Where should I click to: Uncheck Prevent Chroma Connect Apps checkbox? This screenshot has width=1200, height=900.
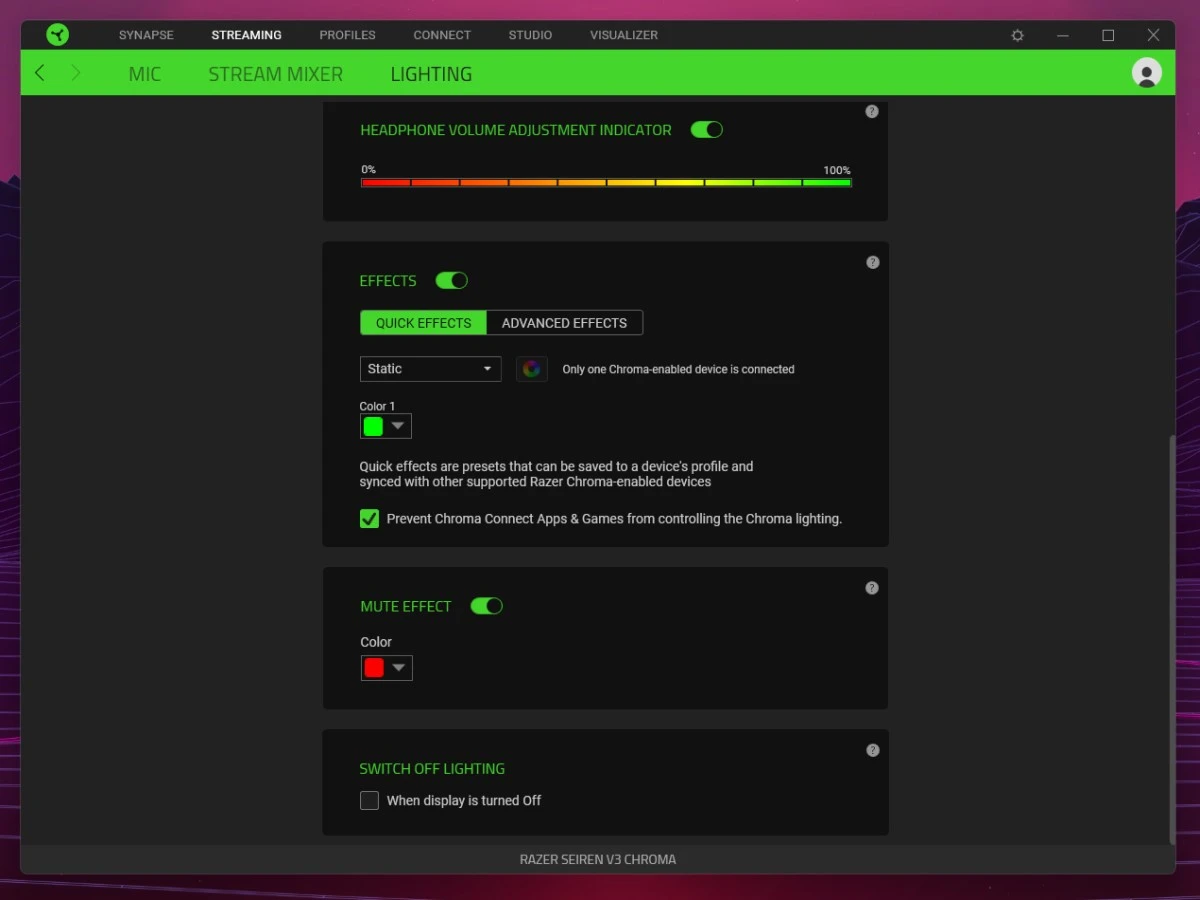[370, 519]
